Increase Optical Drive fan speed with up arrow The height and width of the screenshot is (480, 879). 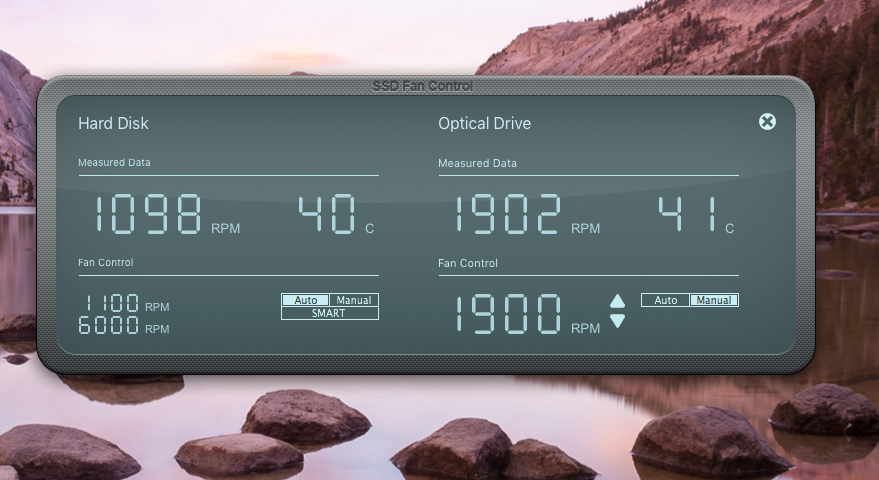pos(617,301)
